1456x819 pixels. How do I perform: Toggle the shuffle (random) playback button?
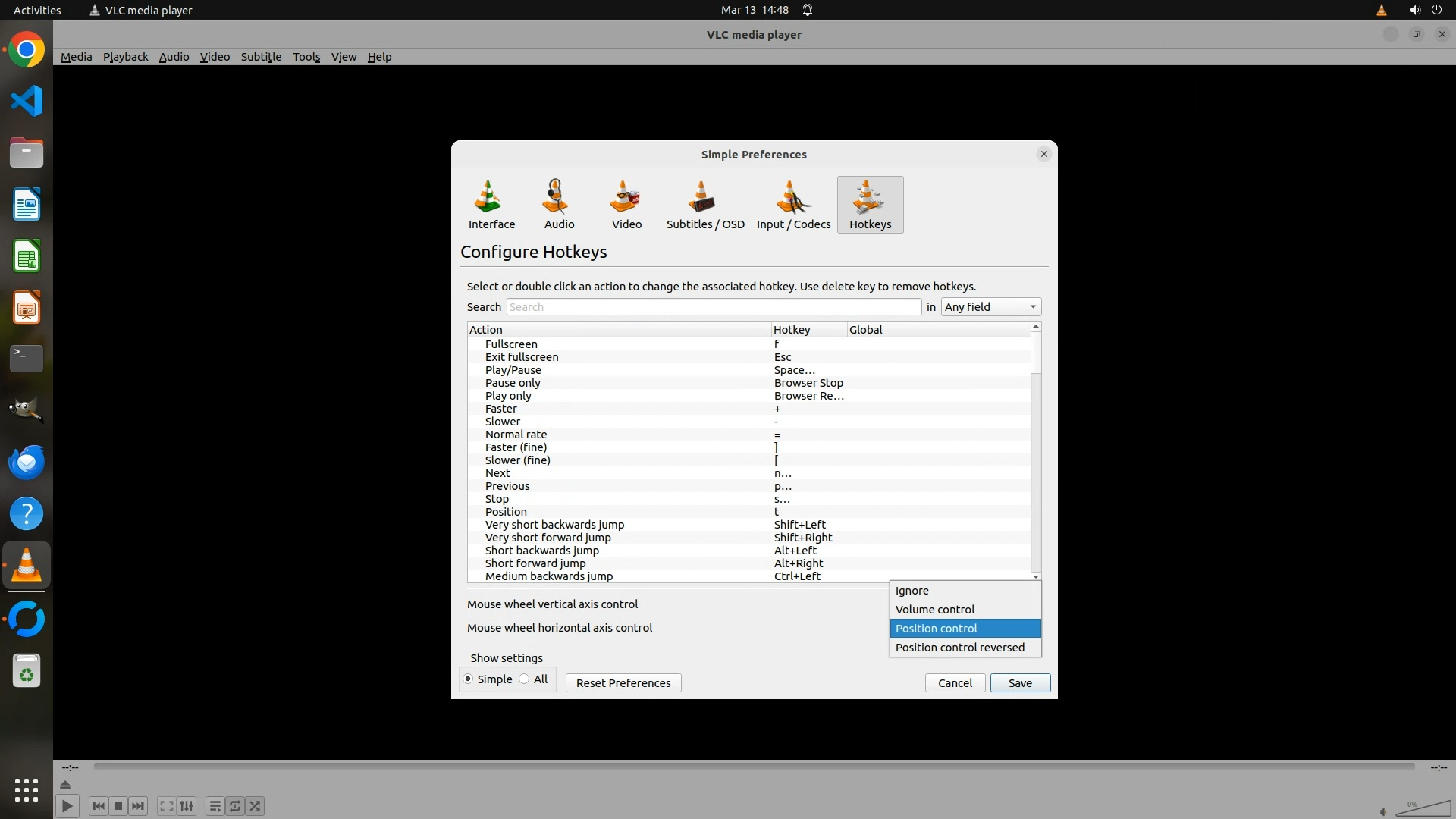[x=256, y=806]
